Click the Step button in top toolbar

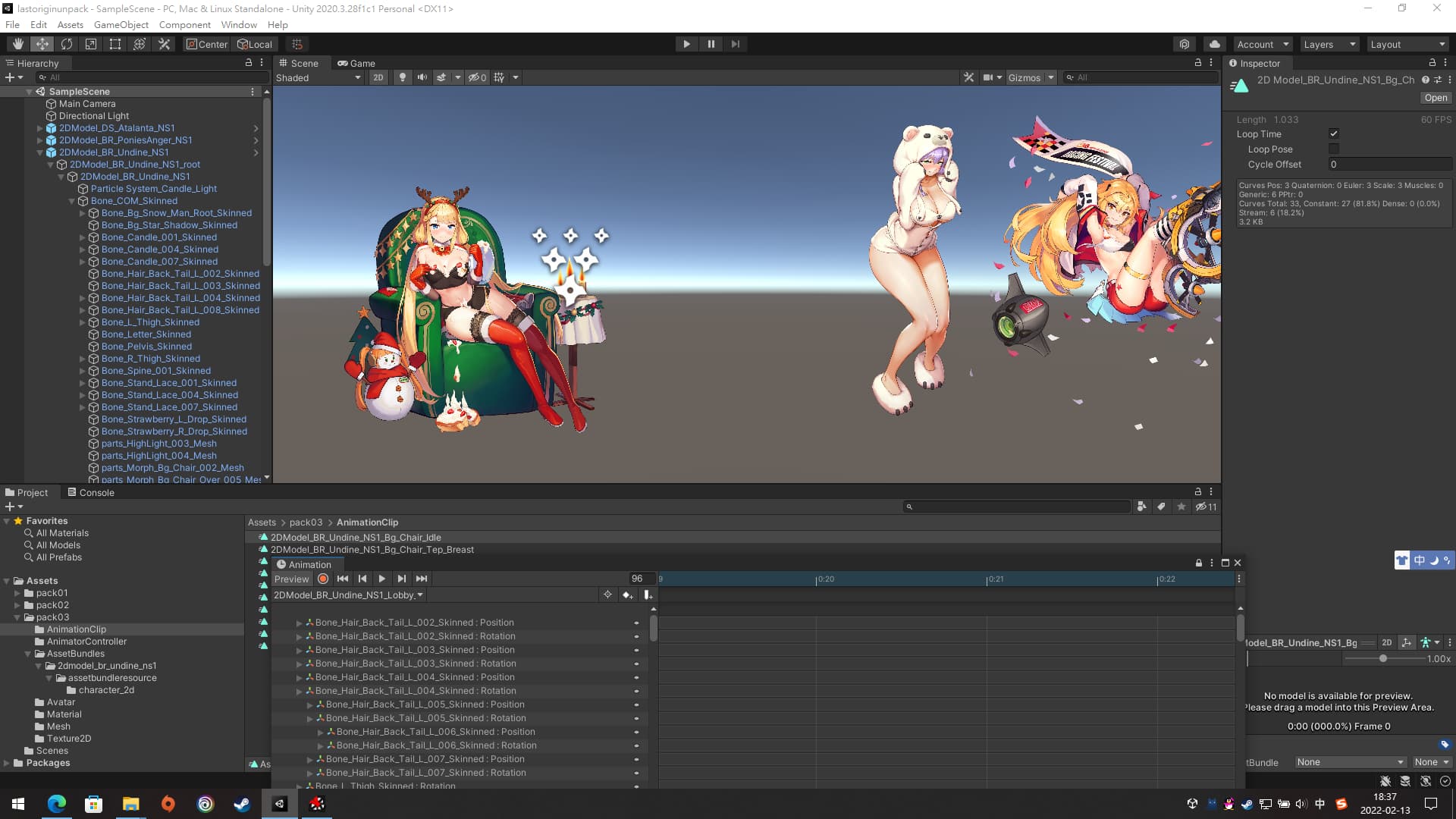click(x=735, y=44)
